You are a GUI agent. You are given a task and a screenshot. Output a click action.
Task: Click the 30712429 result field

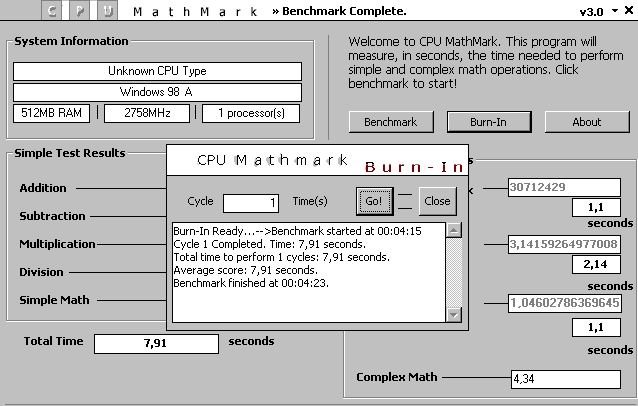click(x=564, y=187)
